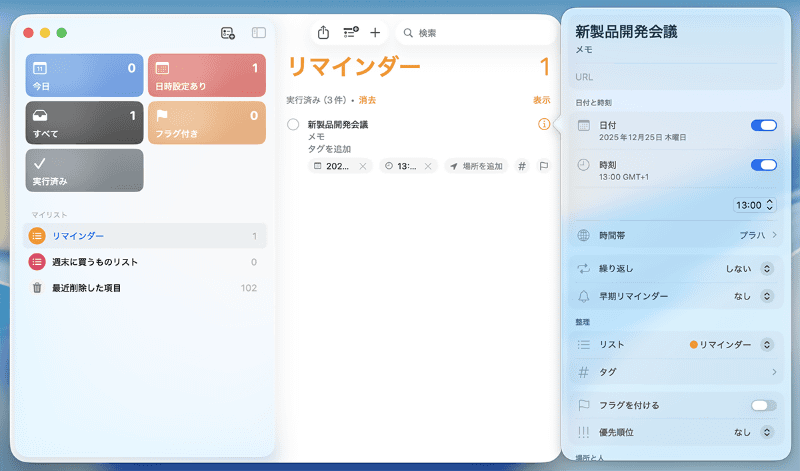Viewport: 800px width, 471px height.
Task: Open the 時間帯 time zone row プラハ
Action: [x=676, y=235]
